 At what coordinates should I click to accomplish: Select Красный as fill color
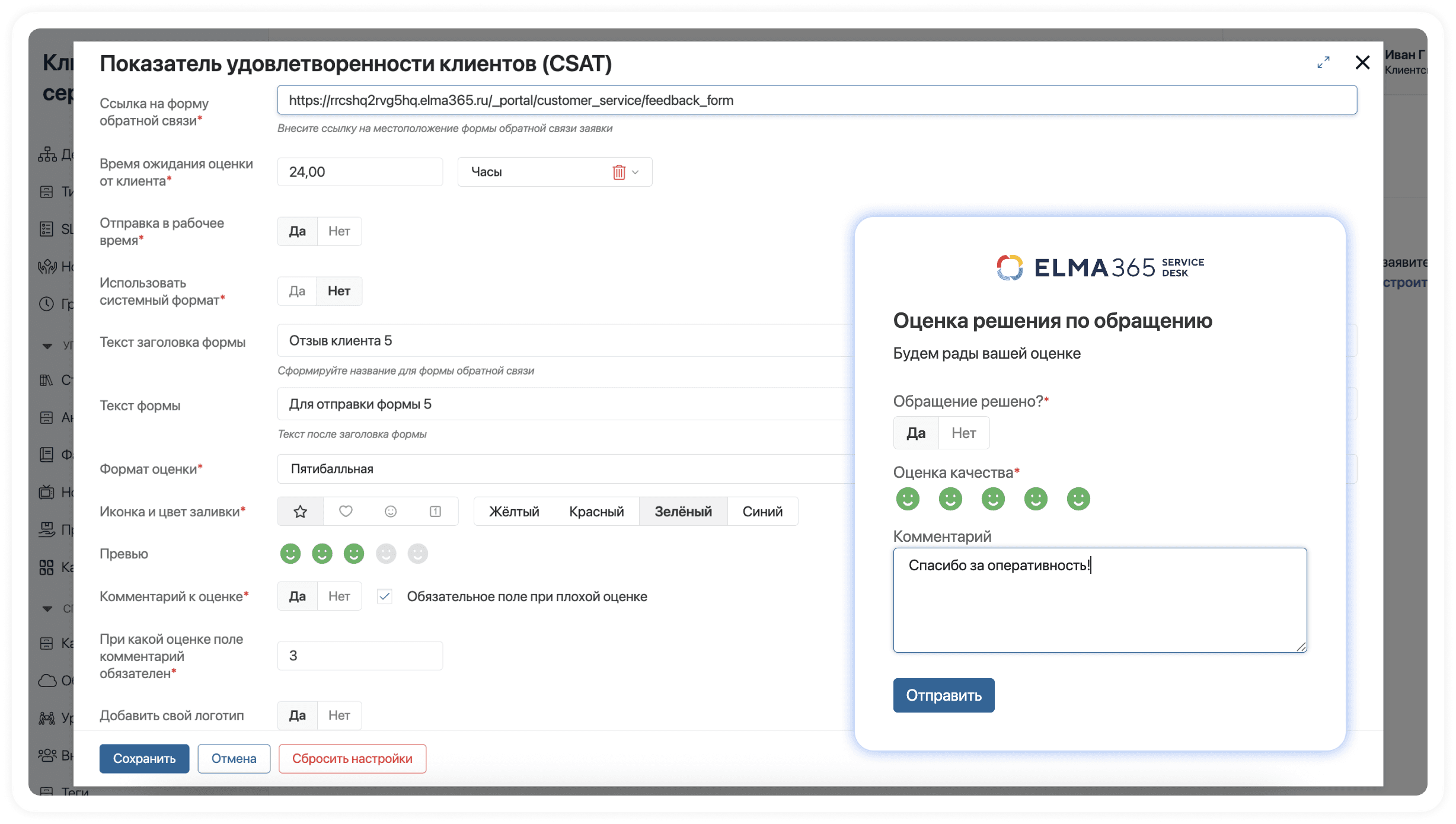(596, 511)
